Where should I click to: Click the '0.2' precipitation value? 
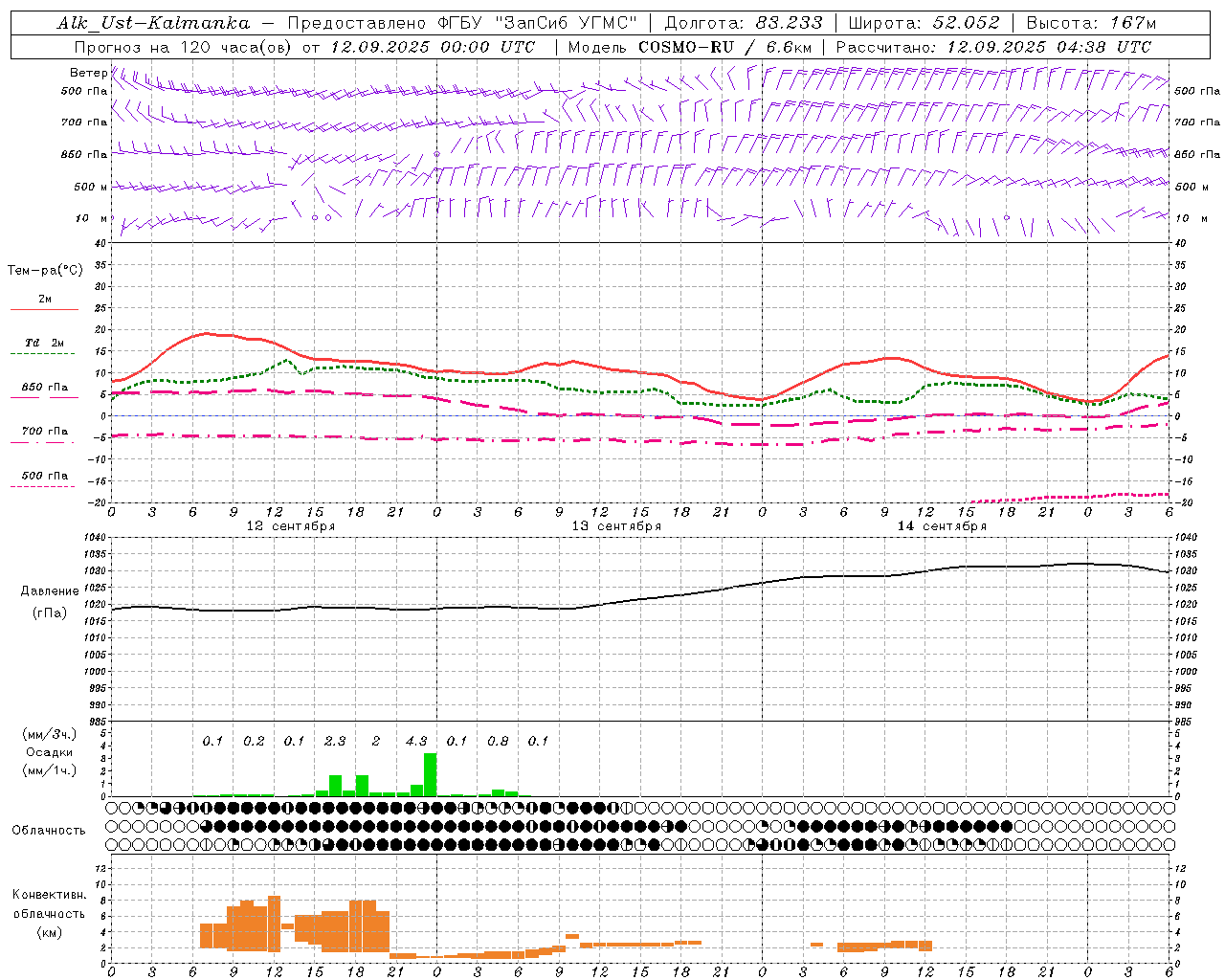(254, 741)
